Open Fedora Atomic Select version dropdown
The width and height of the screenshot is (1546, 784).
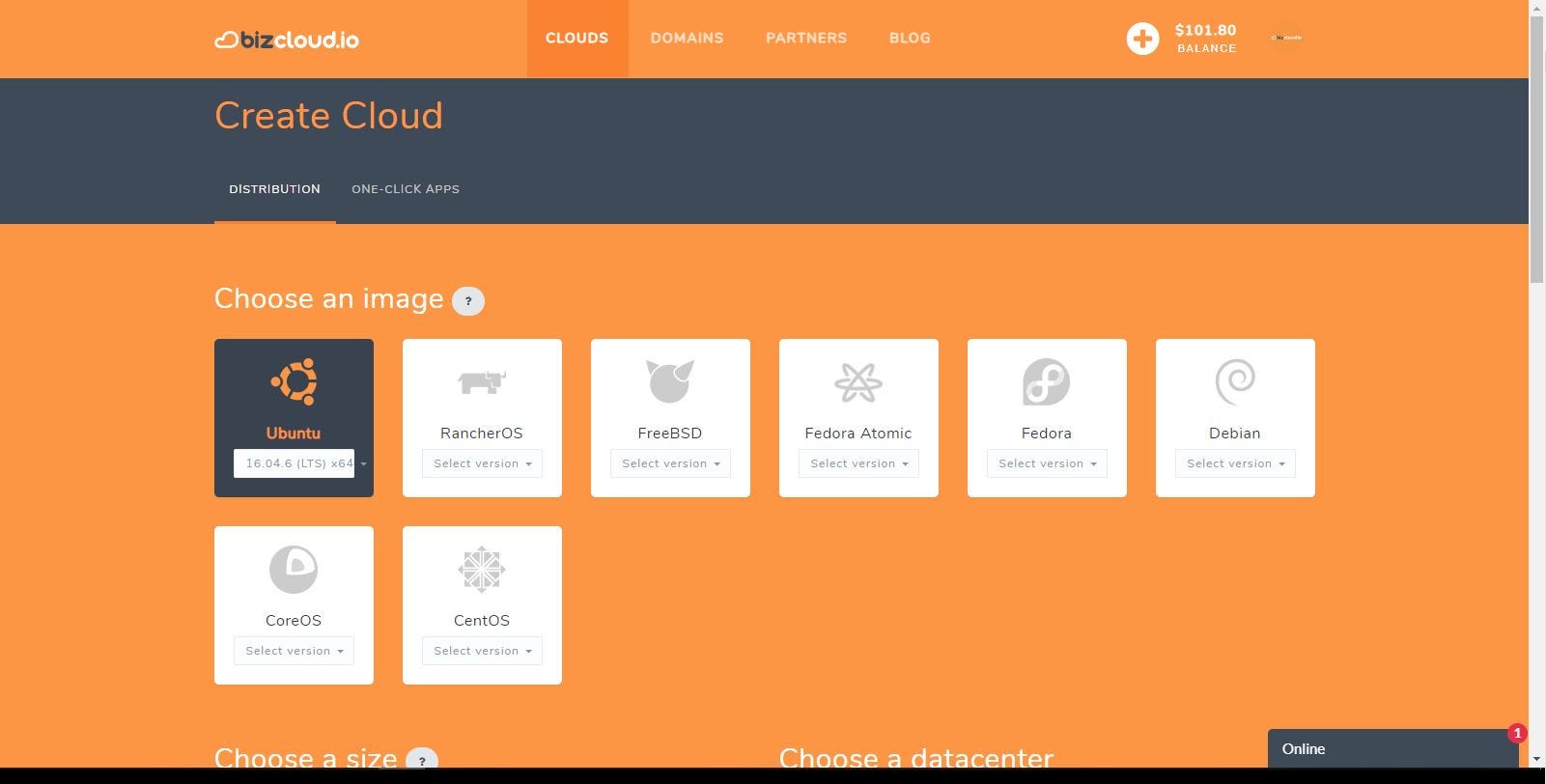pyautogui.click(x=858, y=463)
